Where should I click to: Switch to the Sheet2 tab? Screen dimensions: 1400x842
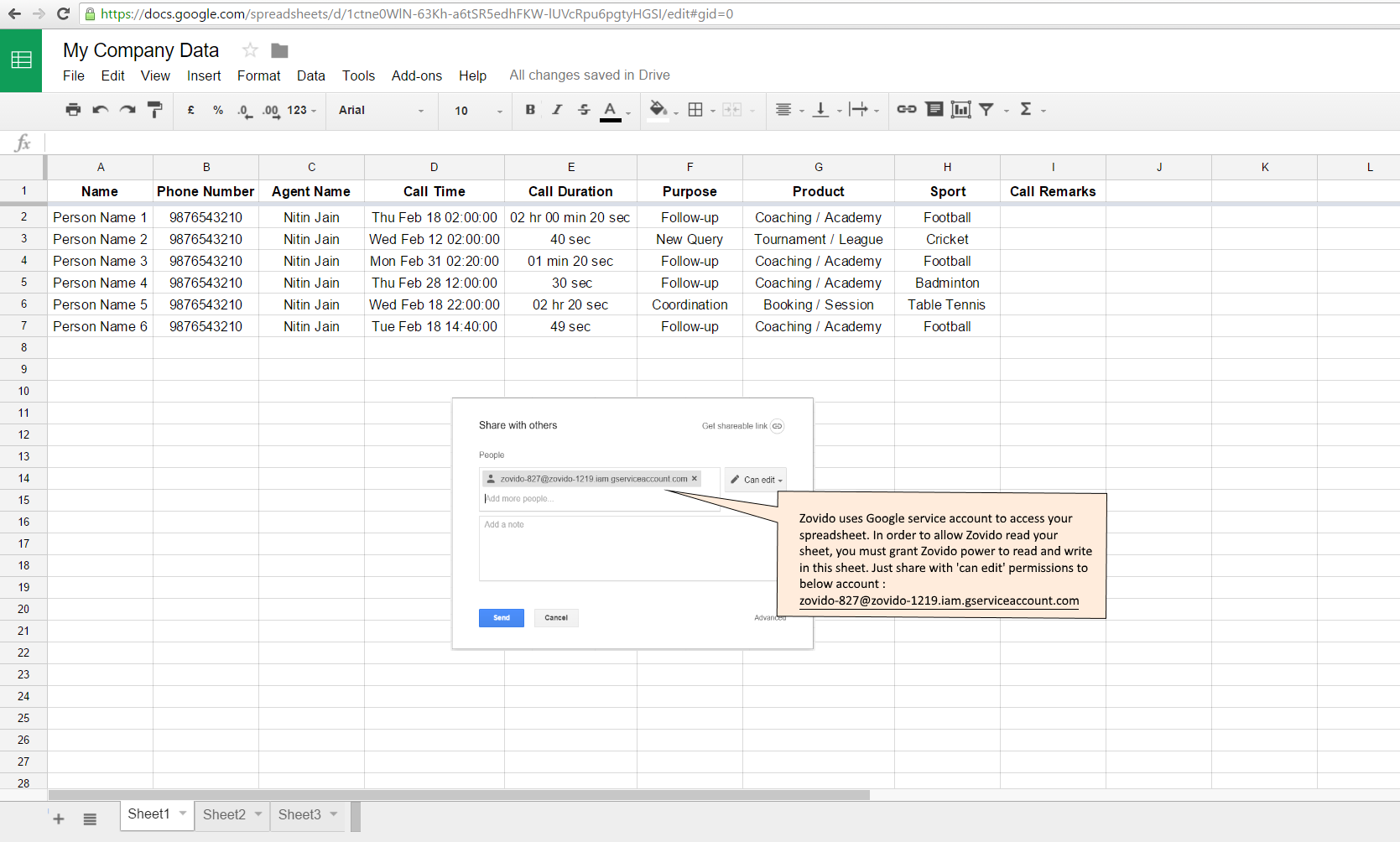[x=224, y=814]
